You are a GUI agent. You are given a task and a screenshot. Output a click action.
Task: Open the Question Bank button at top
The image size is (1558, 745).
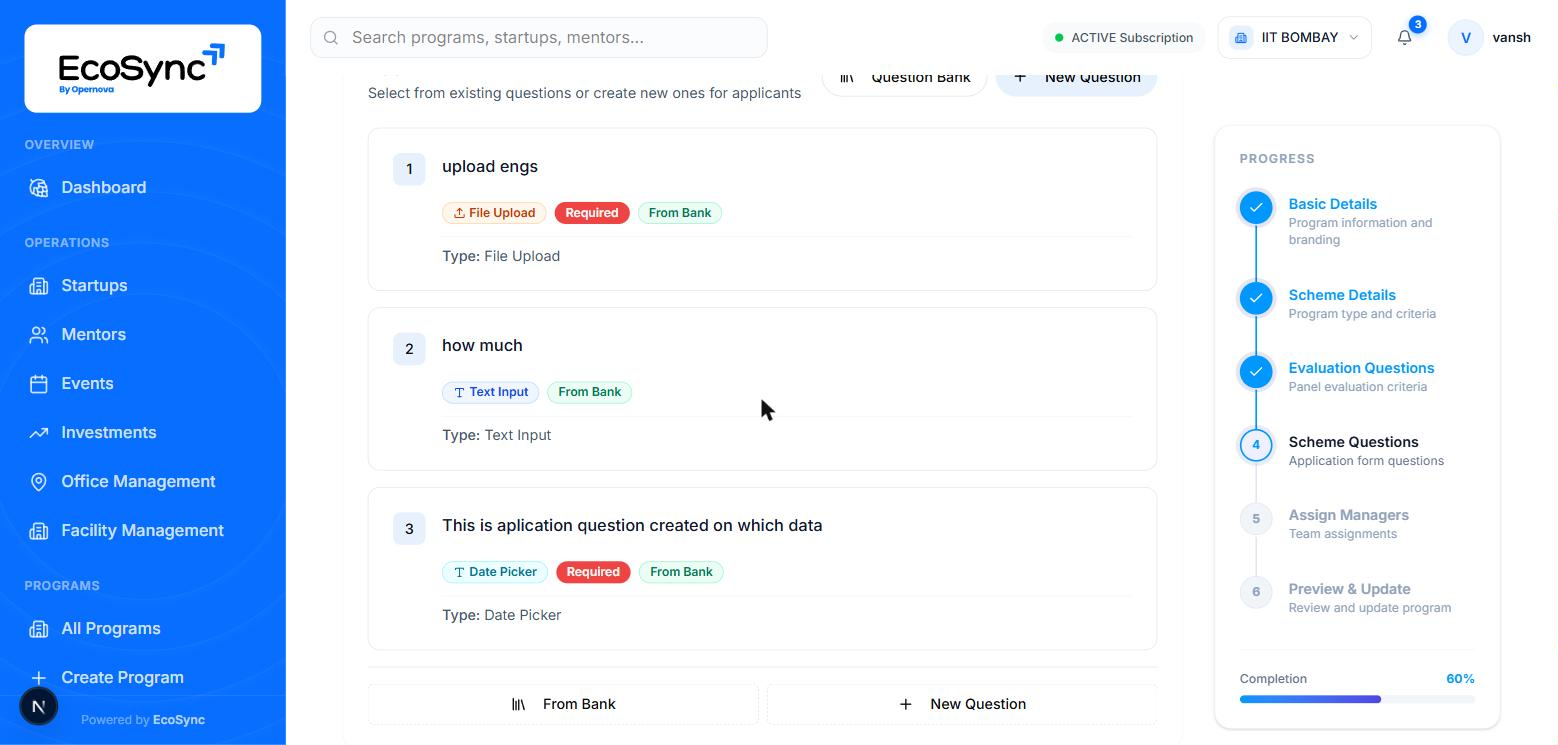coord(904,78)
